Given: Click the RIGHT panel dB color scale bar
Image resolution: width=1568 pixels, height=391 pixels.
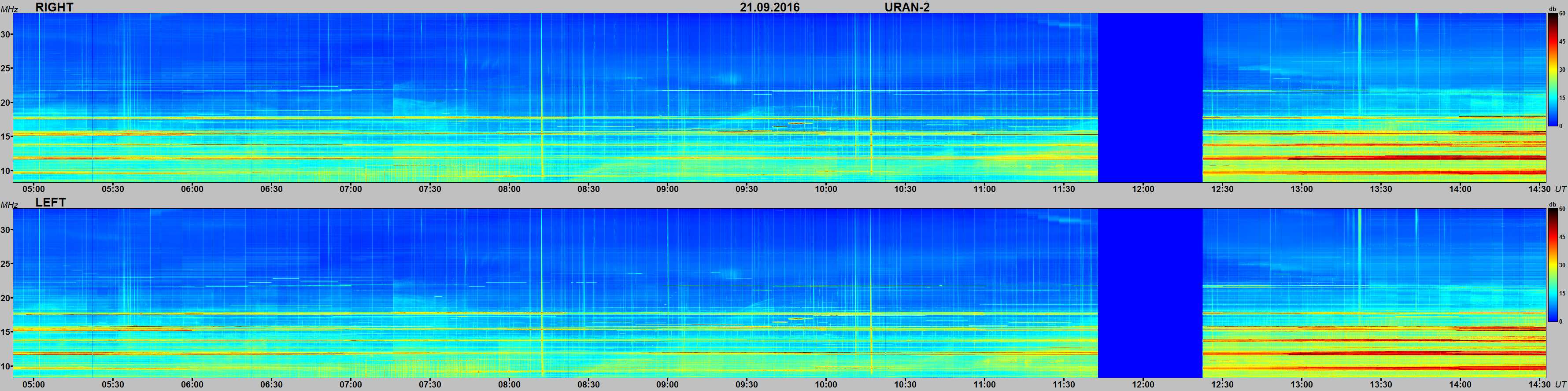Looking at the screenshot, I should coord(1552,69).
